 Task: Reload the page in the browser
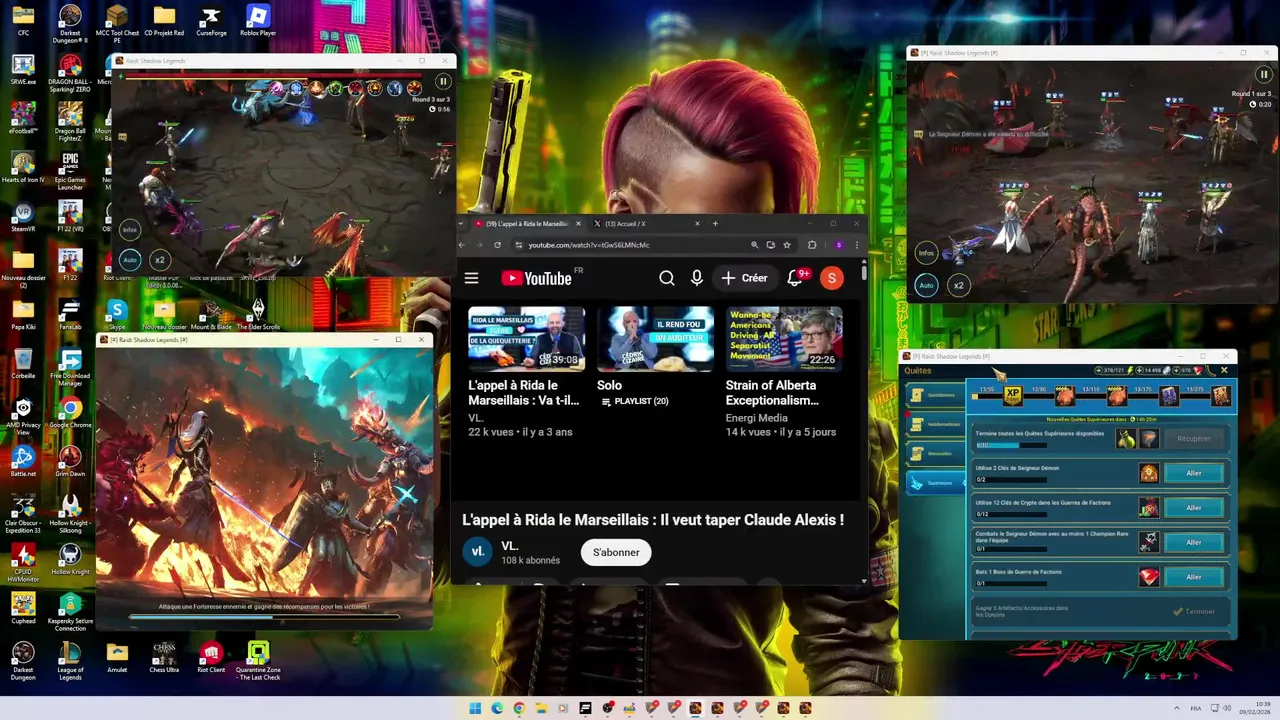coord(497,245)
